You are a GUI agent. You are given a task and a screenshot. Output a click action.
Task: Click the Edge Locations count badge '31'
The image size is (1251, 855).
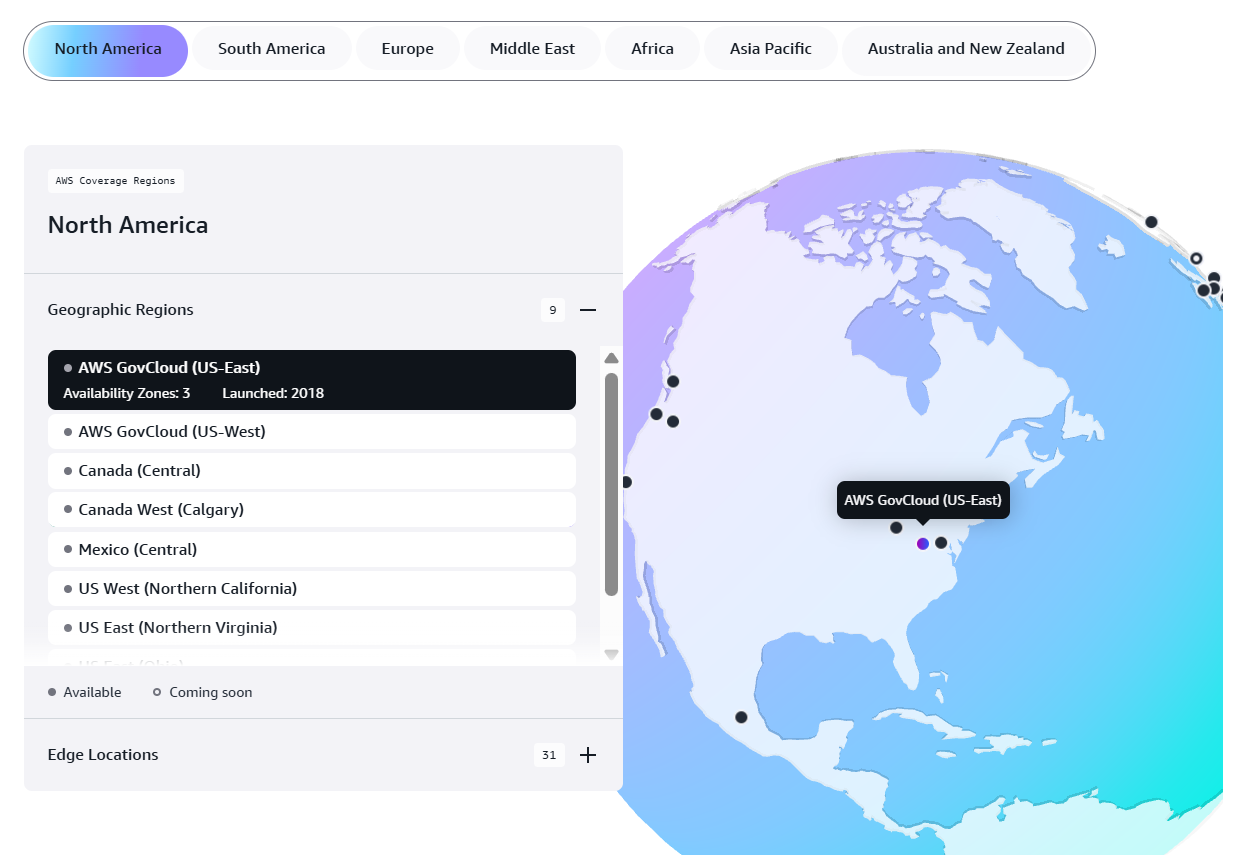(549, 755)
